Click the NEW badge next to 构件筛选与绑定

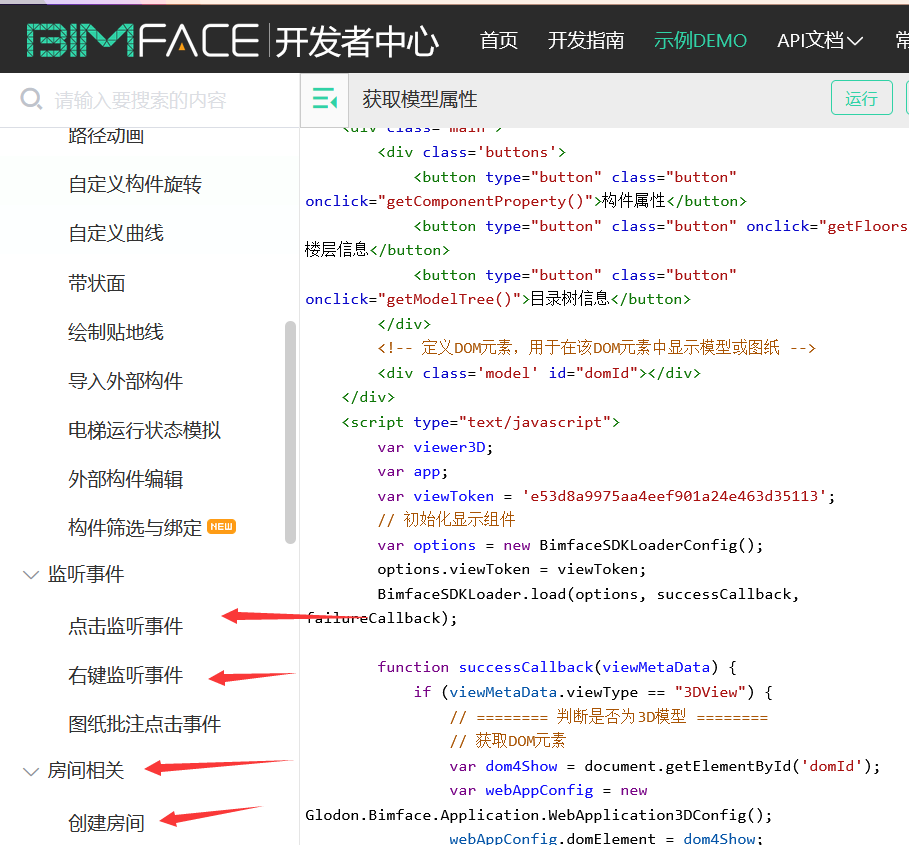[221, 527]
